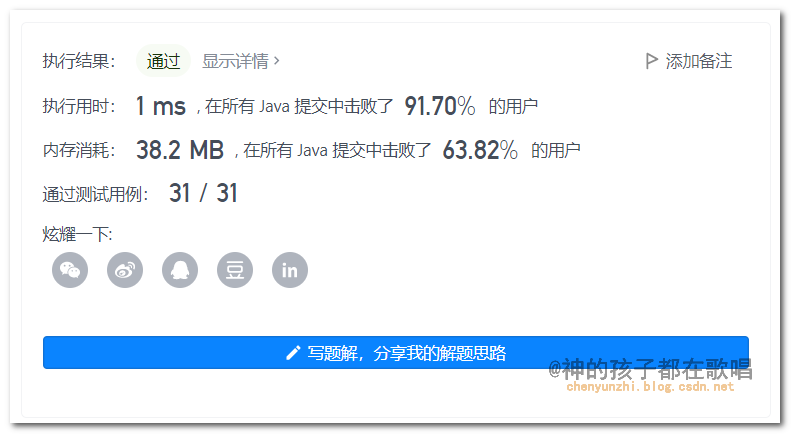Viewport: 791px width, 434px height.
Task: Click the flag icon beside 添加备注
Action: [x=651, y=61]
